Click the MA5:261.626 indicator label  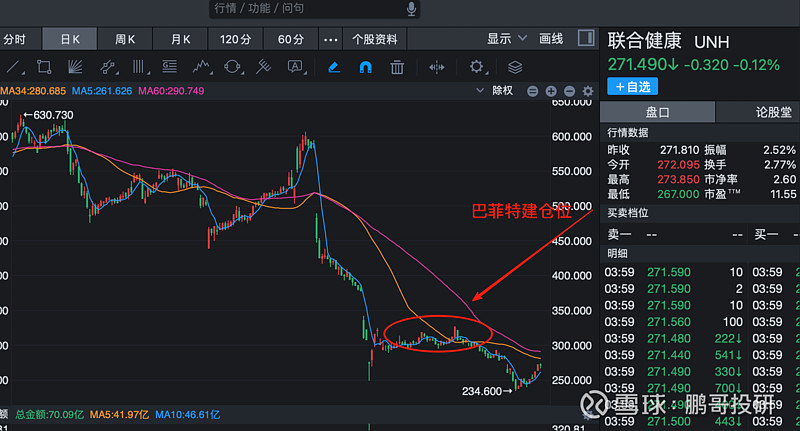(x=102, y=91)
